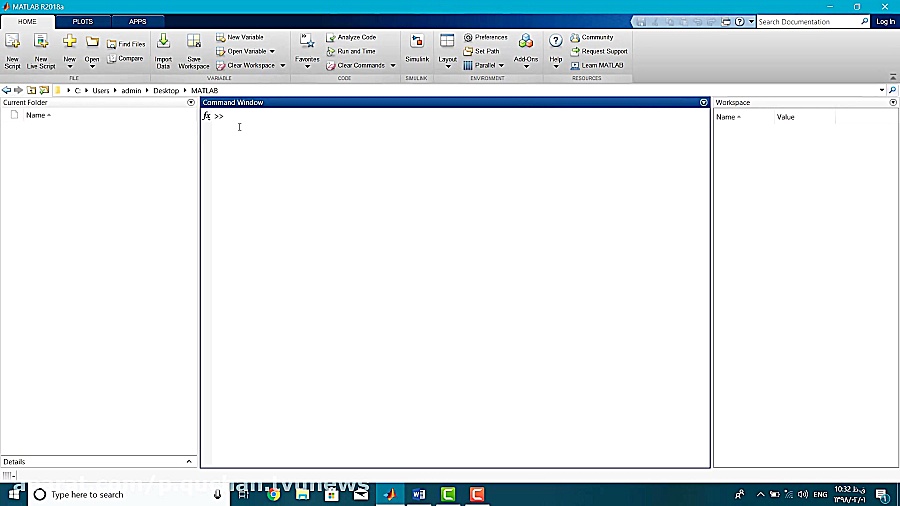Click Analyze Code

point(351,37)
